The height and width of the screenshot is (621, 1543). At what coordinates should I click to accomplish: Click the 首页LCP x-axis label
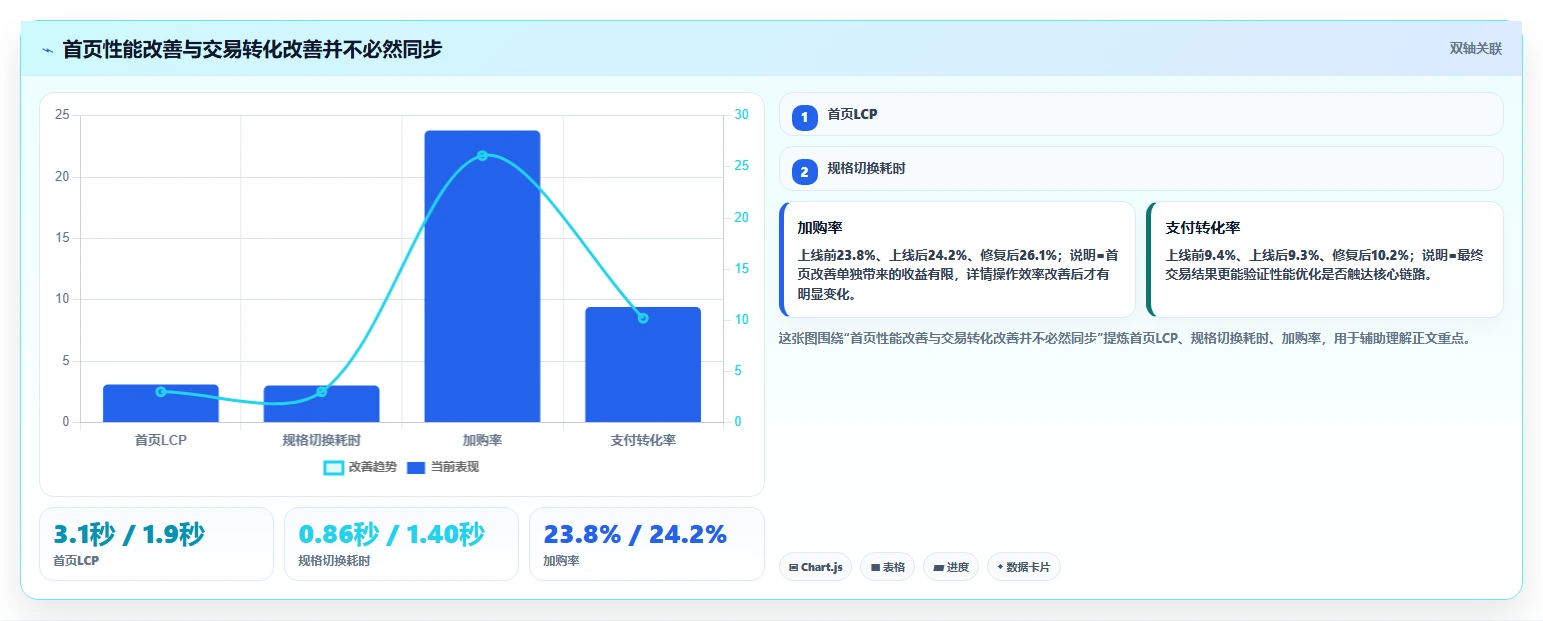coord(161,440)
